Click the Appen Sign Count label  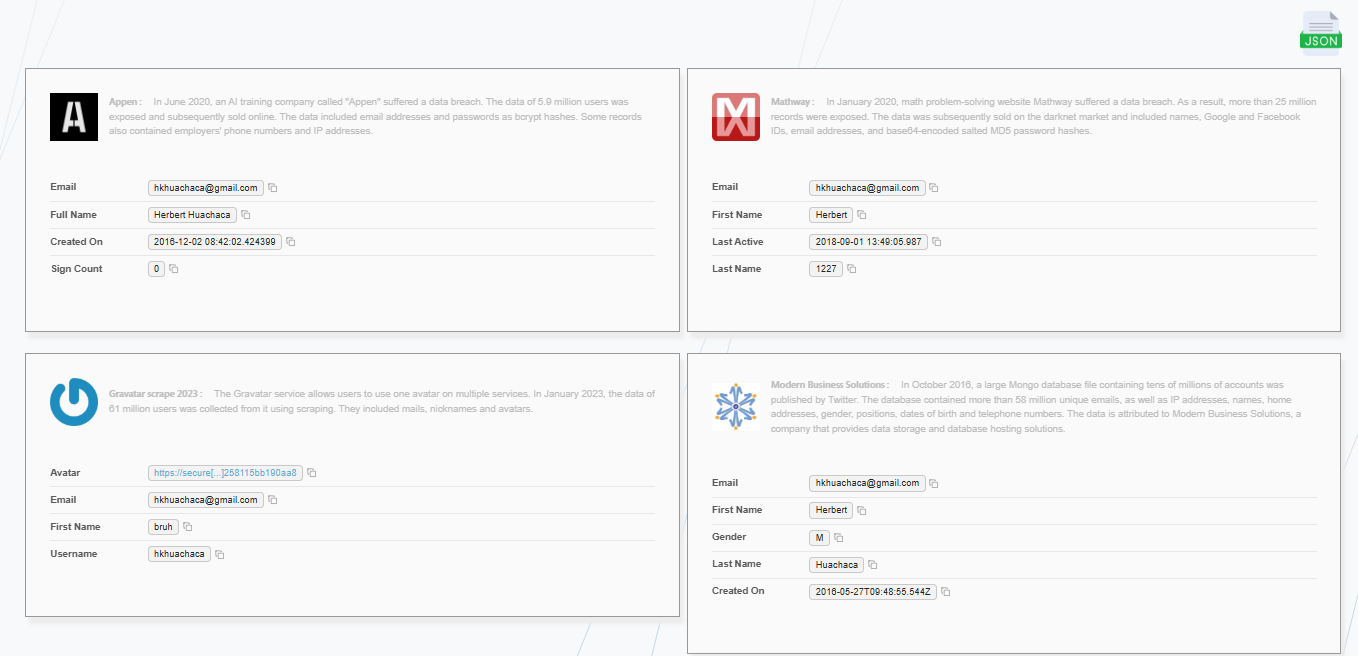pos(76,269)
